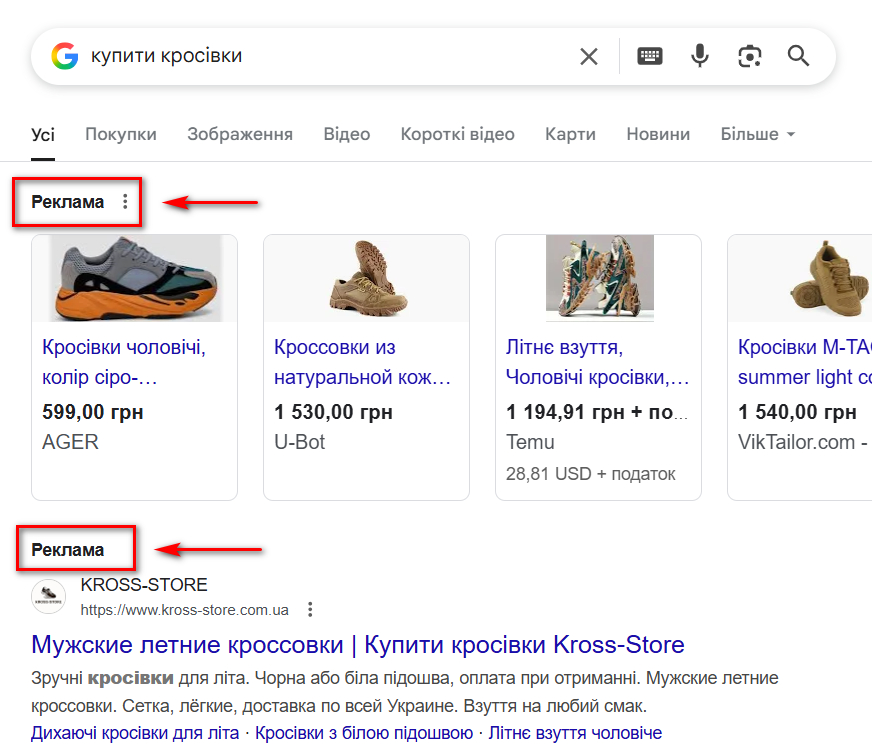
Task: Open the Короткі відео tab
Action: pyautogui.click(x=457, y=134)
